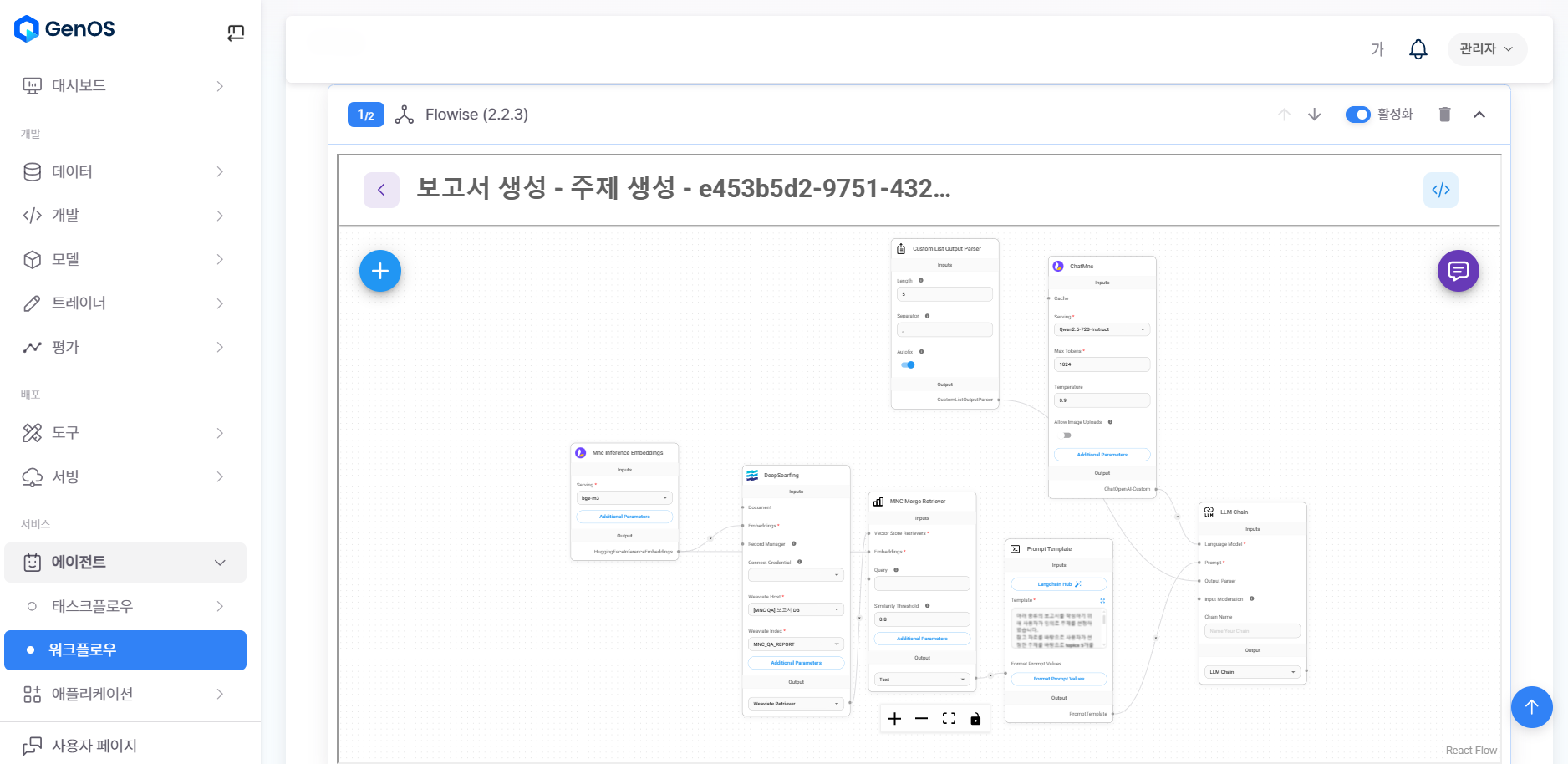Click the fit view canvas icon
Image resolution: width=1568 pixels, height=764 pixels.
tap(949, 719)
